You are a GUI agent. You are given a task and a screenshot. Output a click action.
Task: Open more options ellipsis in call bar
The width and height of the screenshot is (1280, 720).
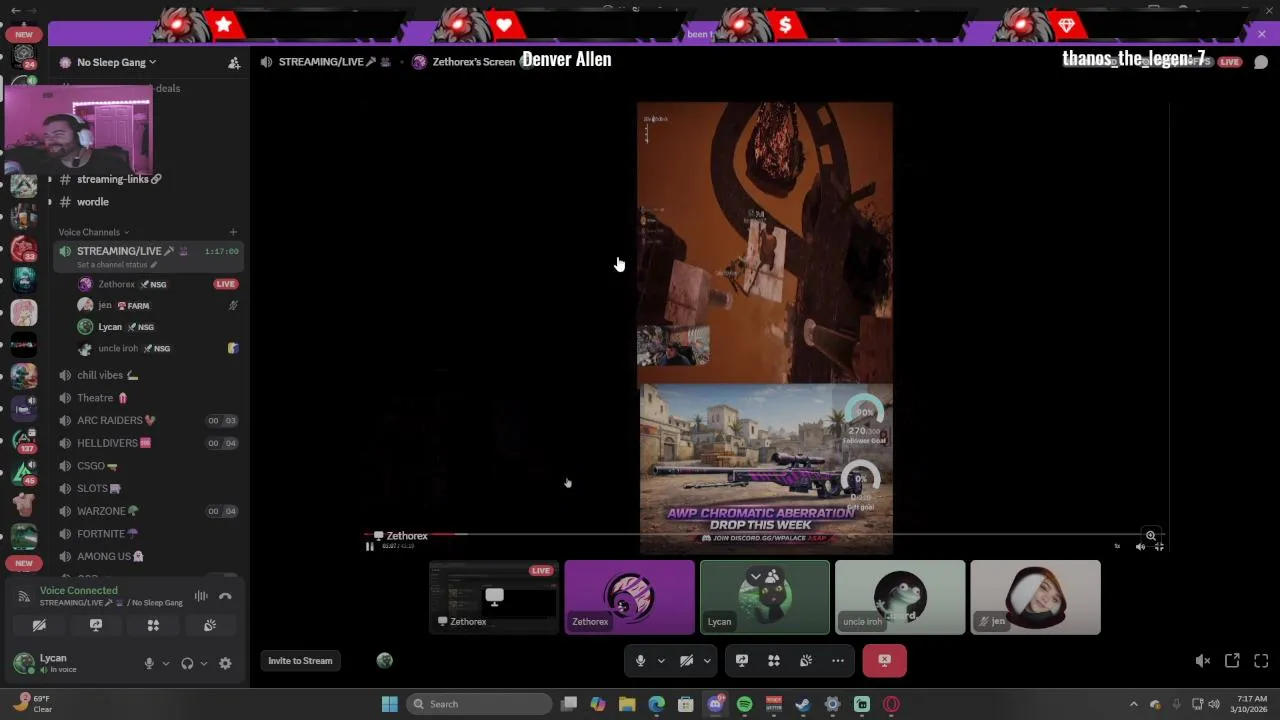838,661
